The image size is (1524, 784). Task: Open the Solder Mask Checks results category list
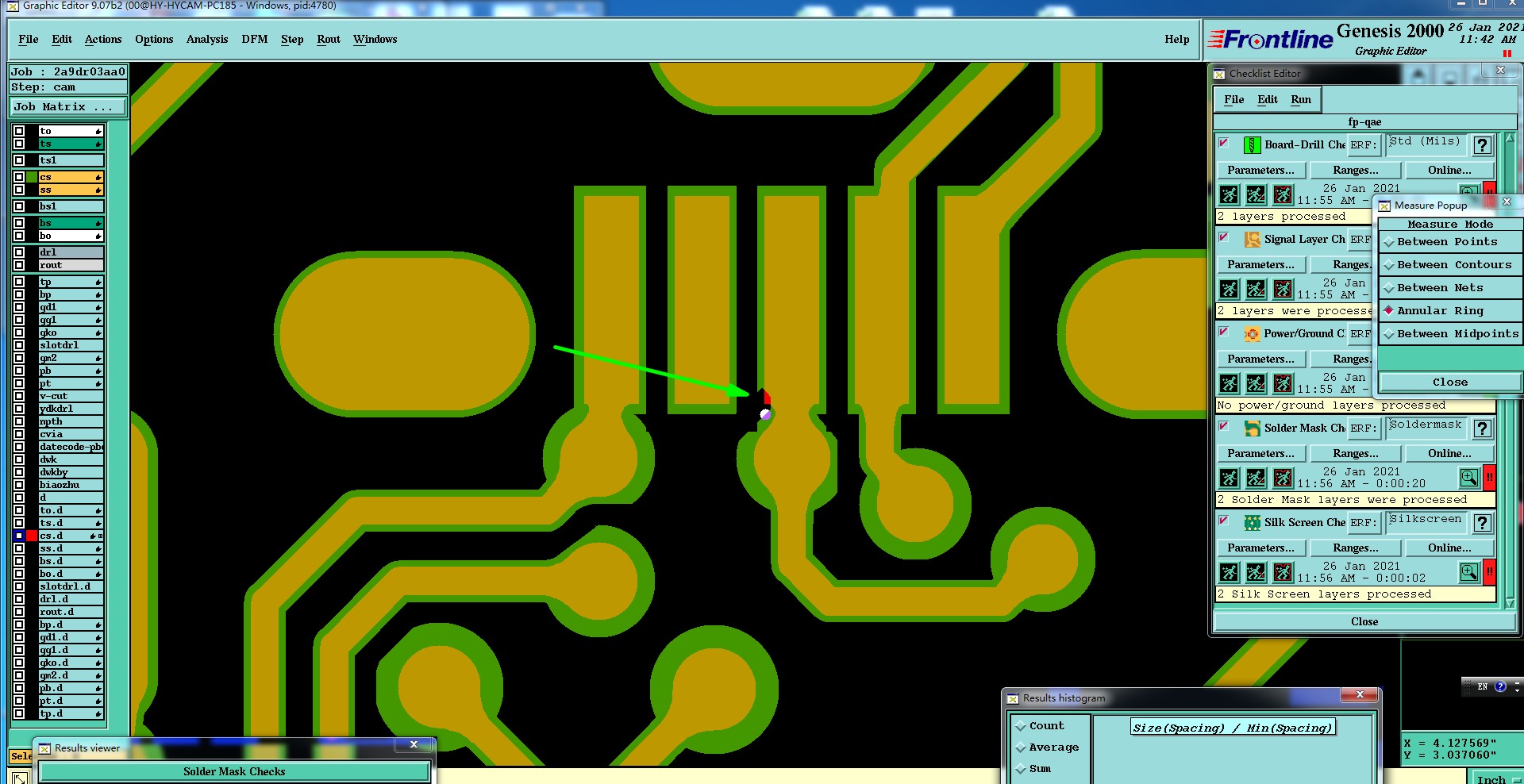click(x=234, y=771)
